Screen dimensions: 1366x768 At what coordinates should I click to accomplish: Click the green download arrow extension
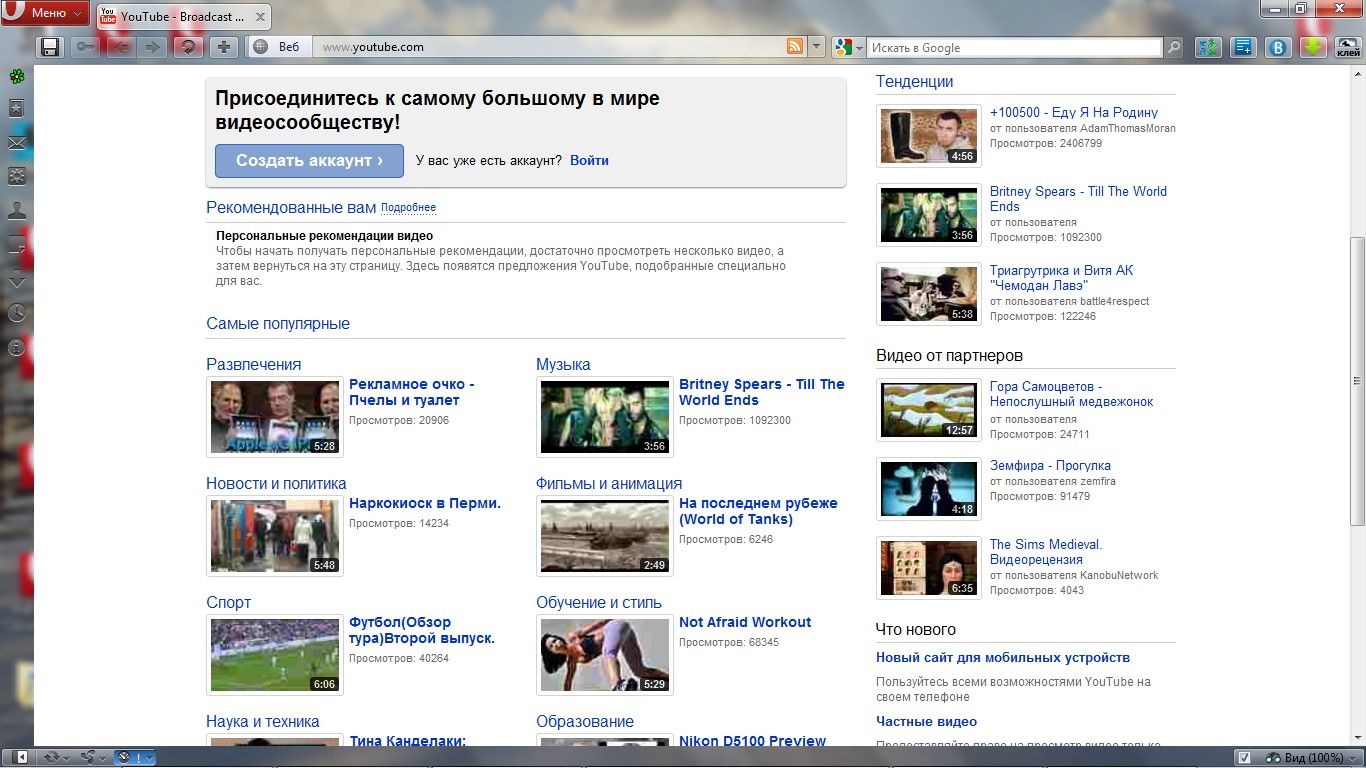(1313, 47)
